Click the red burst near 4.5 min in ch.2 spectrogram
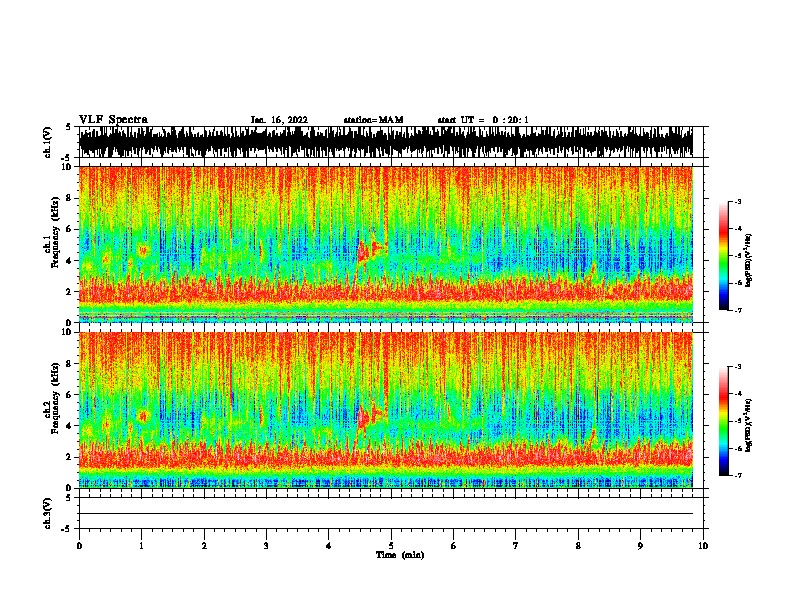This screenshot has width=792, height=612. point(363,418)
